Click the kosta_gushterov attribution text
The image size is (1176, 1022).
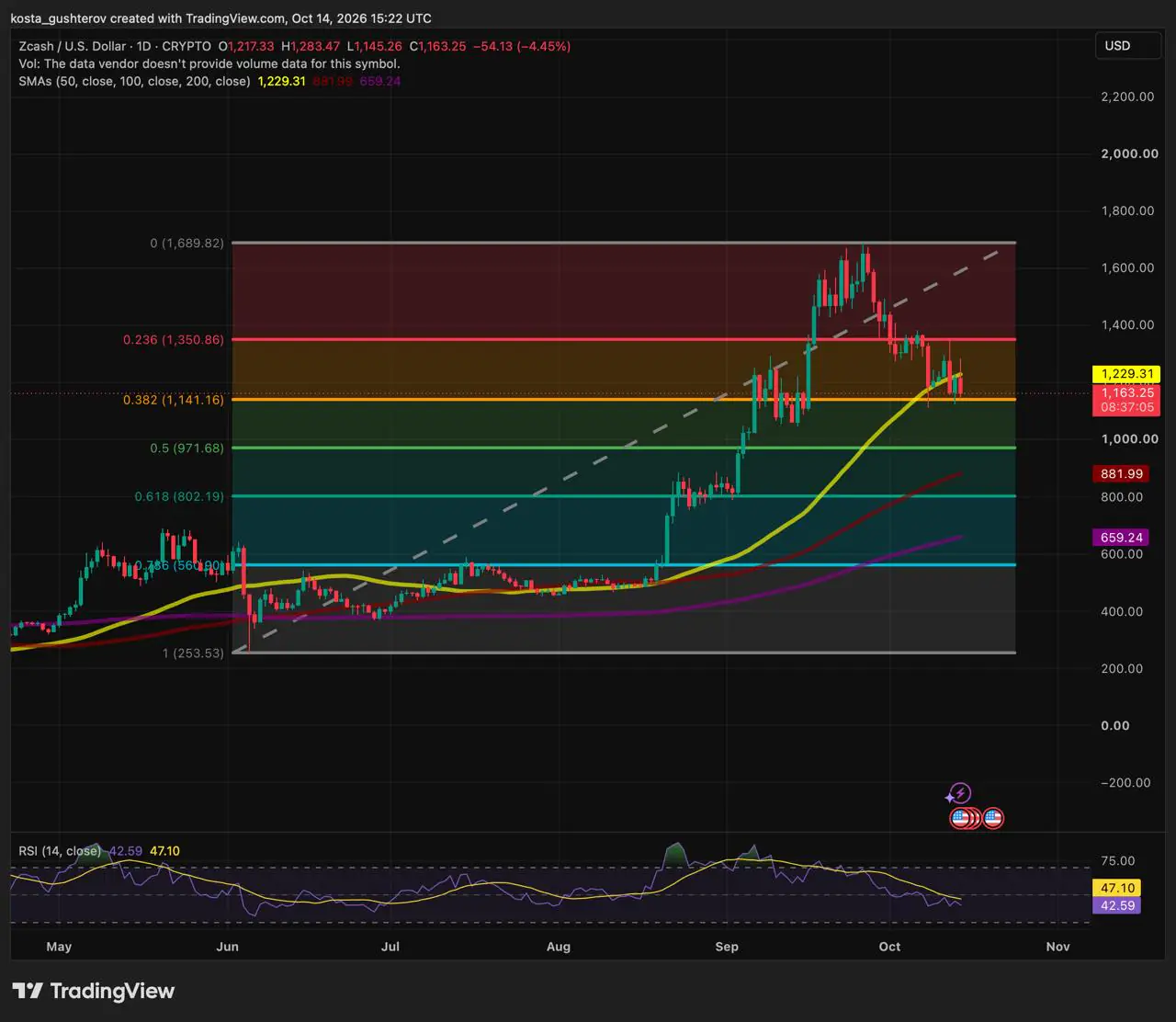[x=220, y=18]
